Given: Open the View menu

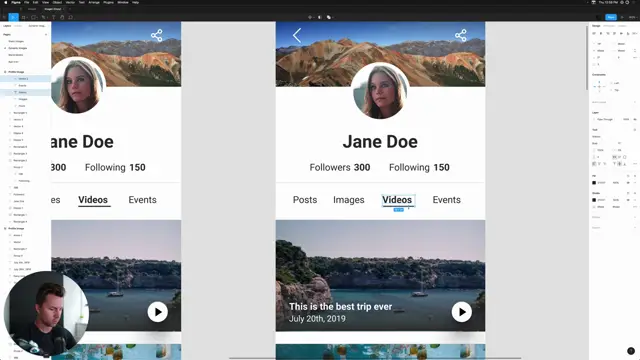Looking at the screenshot, I should (45, 2).
